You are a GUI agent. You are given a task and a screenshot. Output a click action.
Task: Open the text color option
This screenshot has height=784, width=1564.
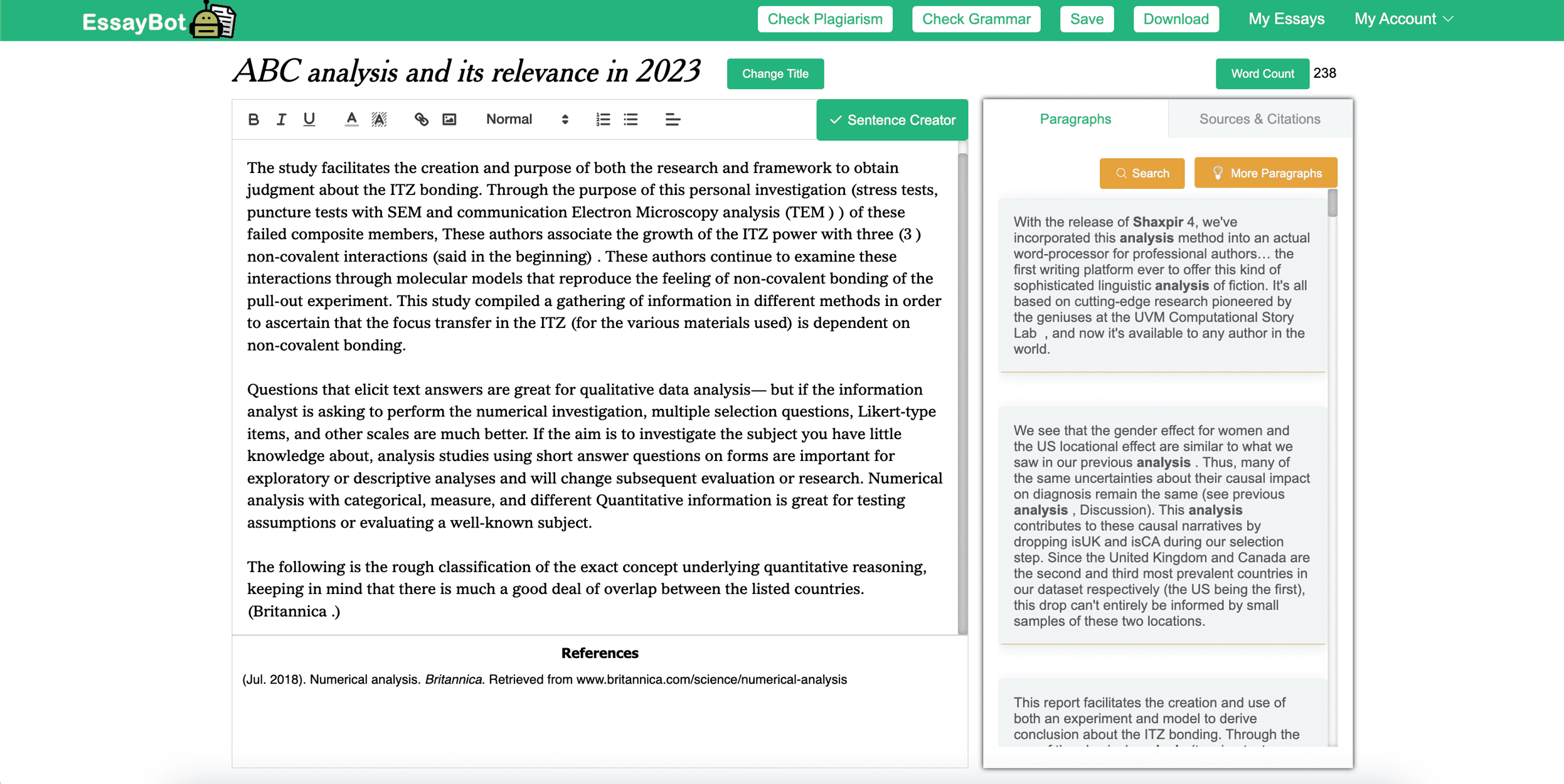[x=351, y=119]
